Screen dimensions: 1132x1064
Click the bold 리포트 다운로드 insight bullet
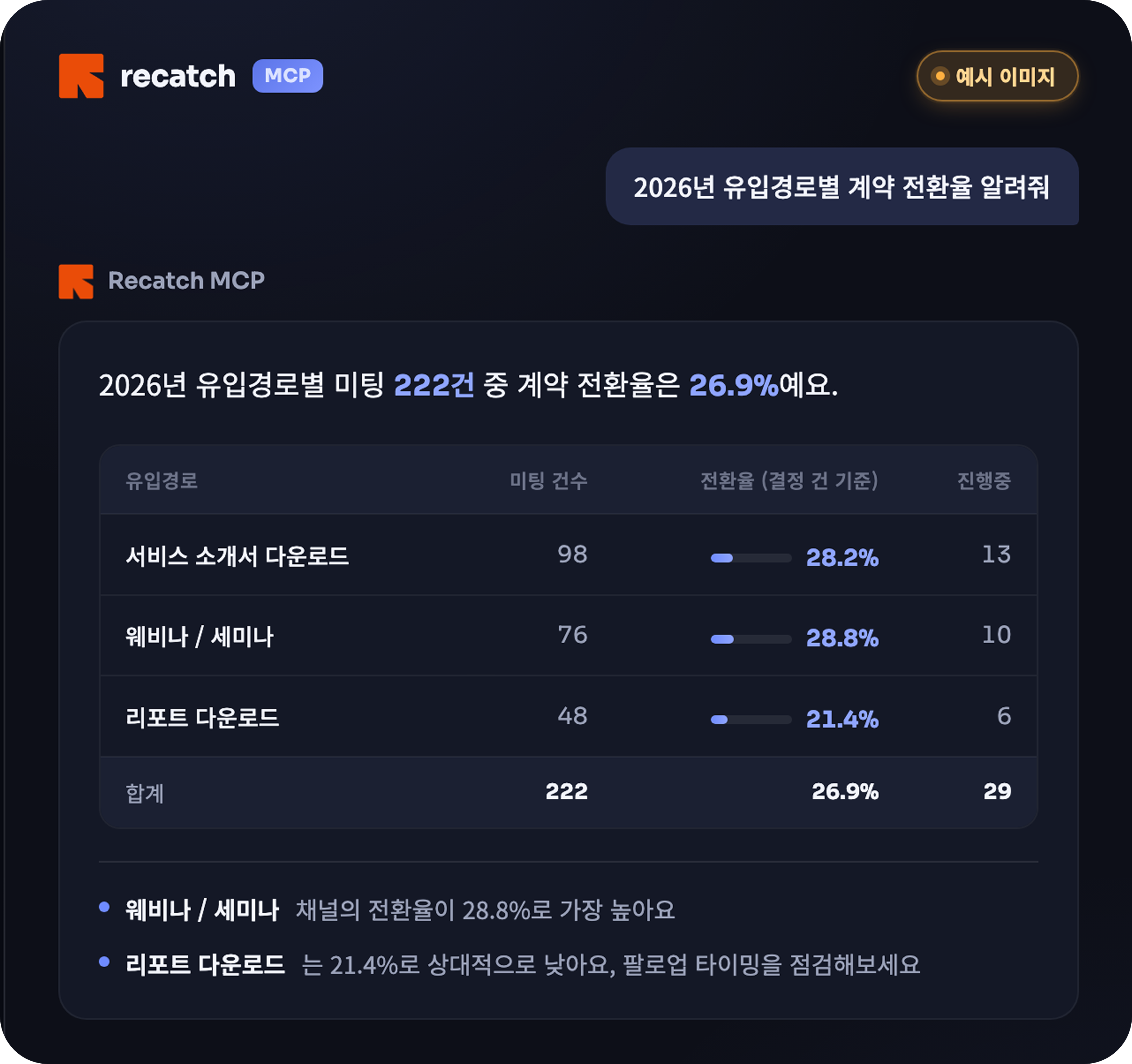[x=205, y=964]
